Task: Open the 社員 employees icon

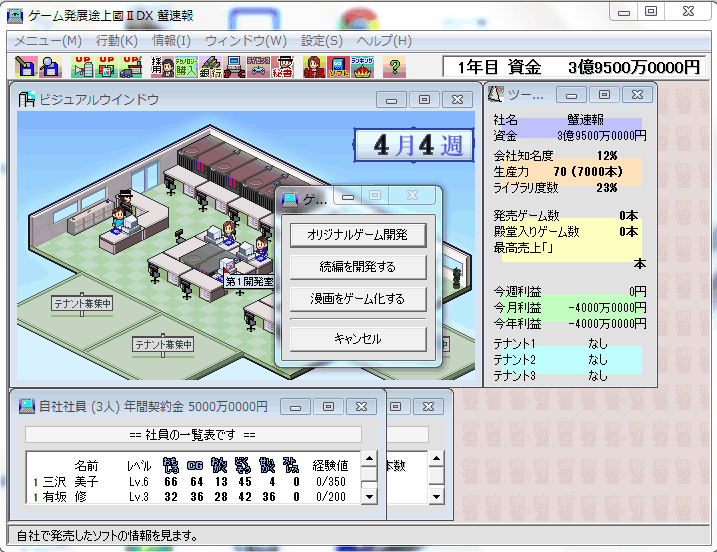Action: point(315,67)
